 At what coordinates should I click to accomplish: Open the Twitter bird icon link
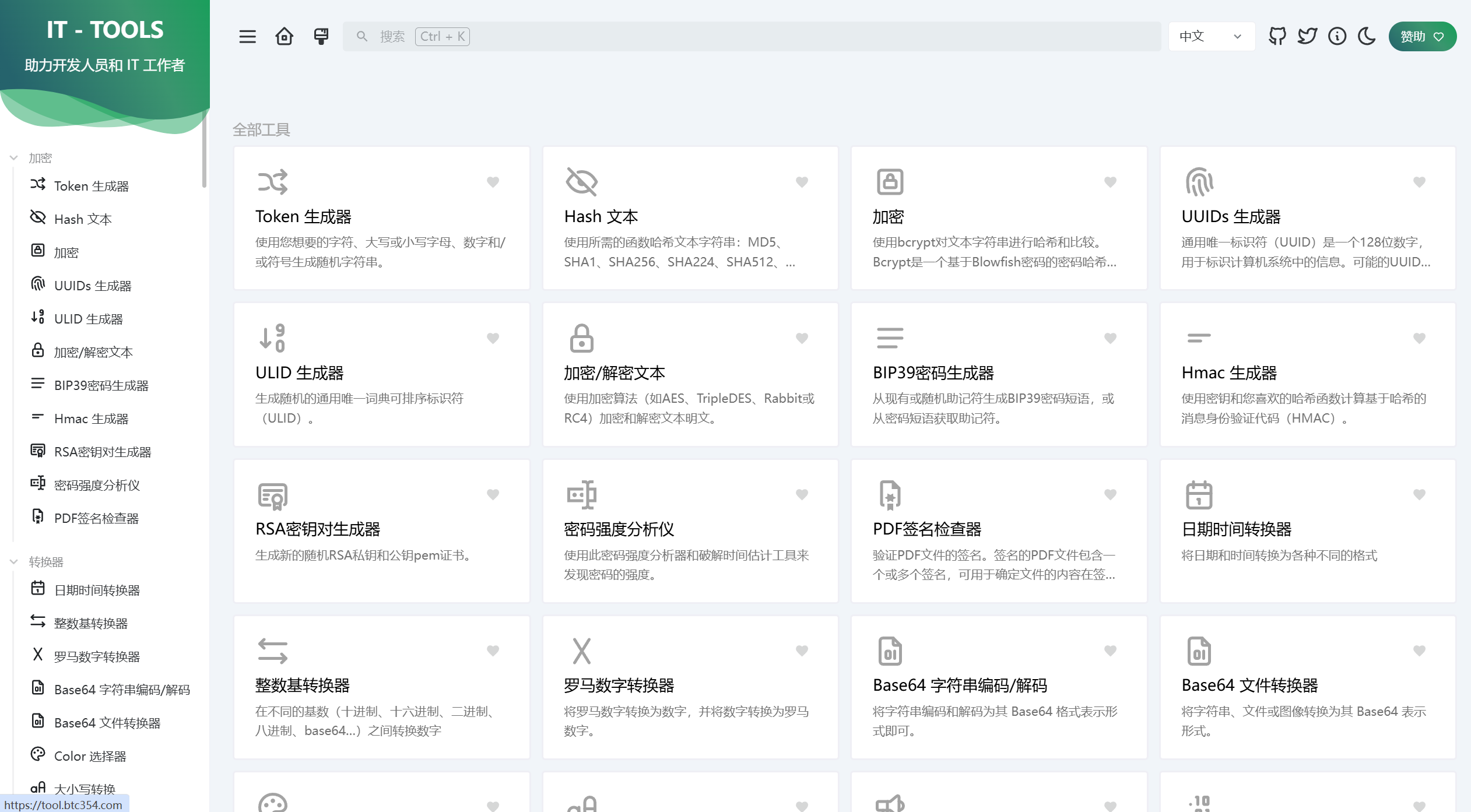pos(1307,37)
